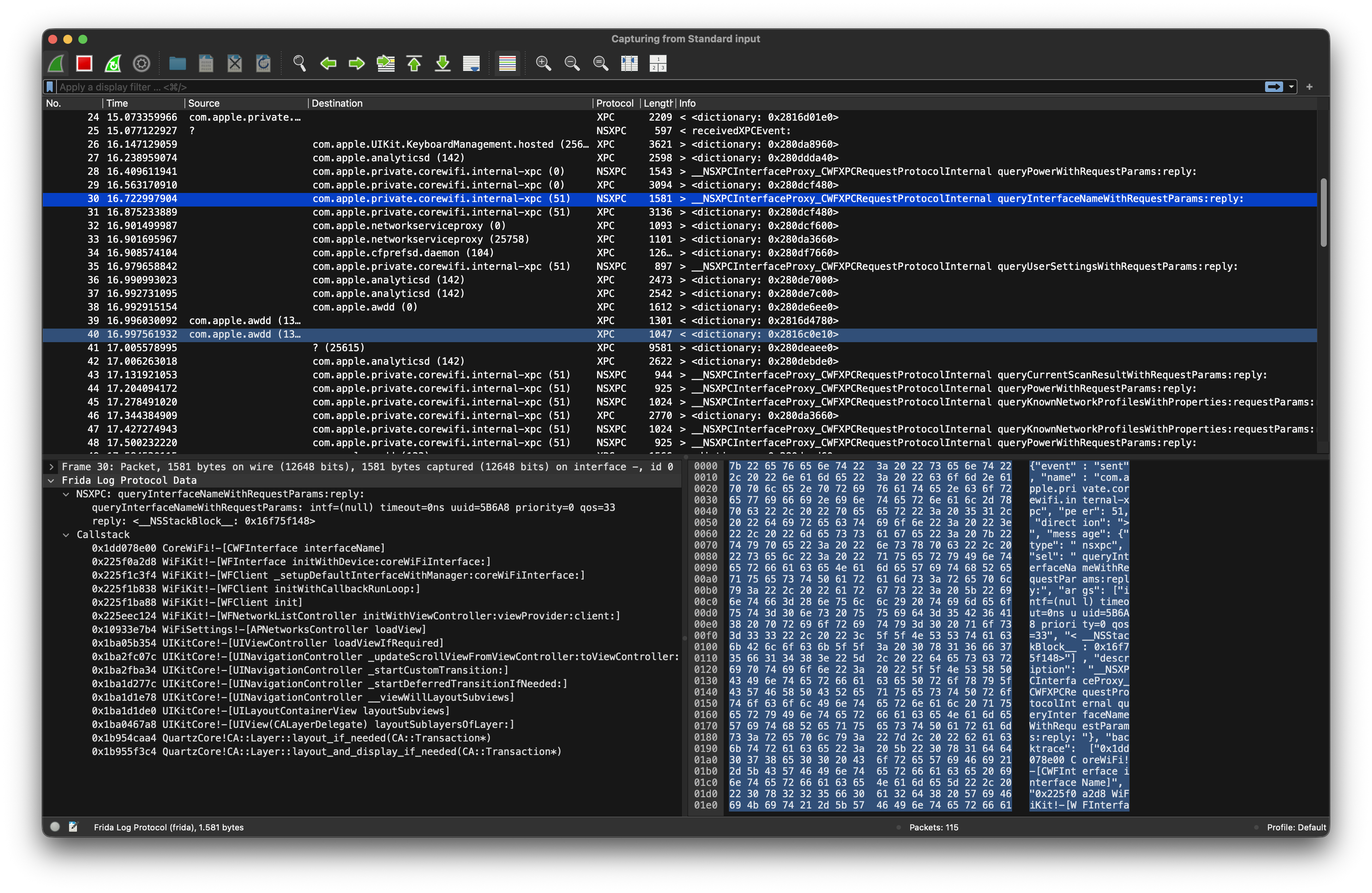
Task: Restart the current capture
Action: [113, 63]
